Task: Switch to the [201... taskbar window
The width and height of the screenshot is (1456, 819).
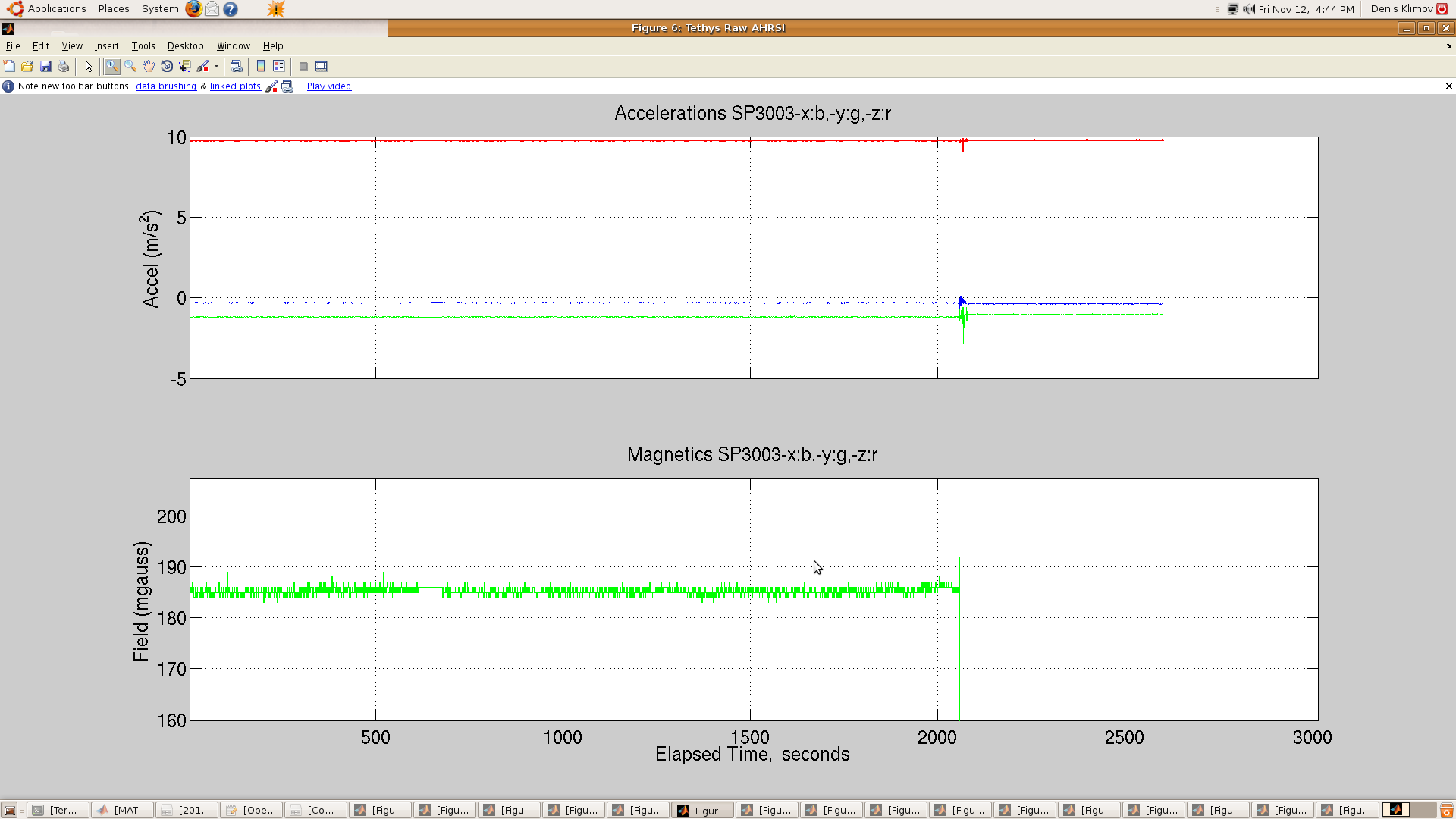Action: (187, 810)
